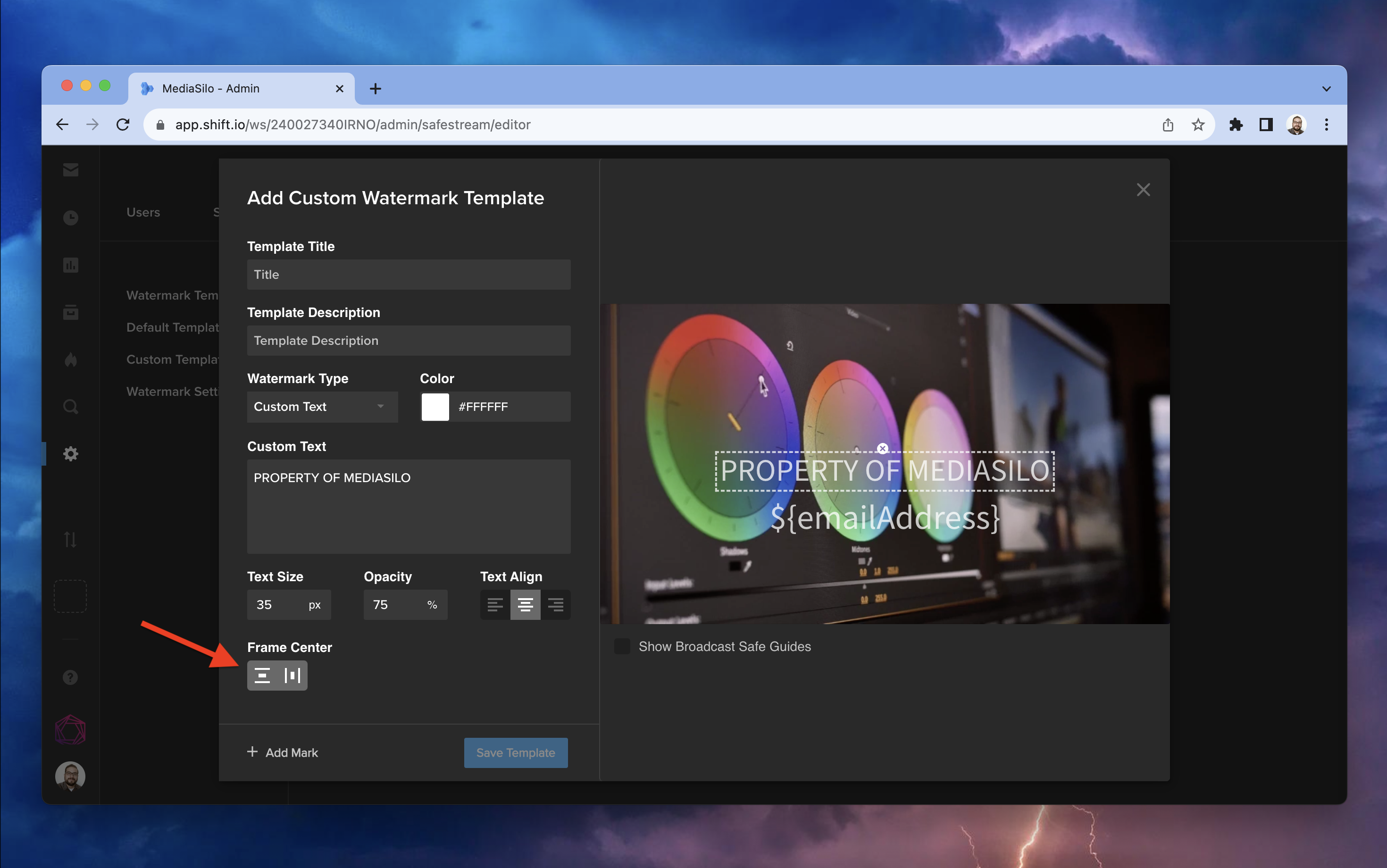Align watermark text right
This screenshot has height=868, width=1387.
point(555,604)
